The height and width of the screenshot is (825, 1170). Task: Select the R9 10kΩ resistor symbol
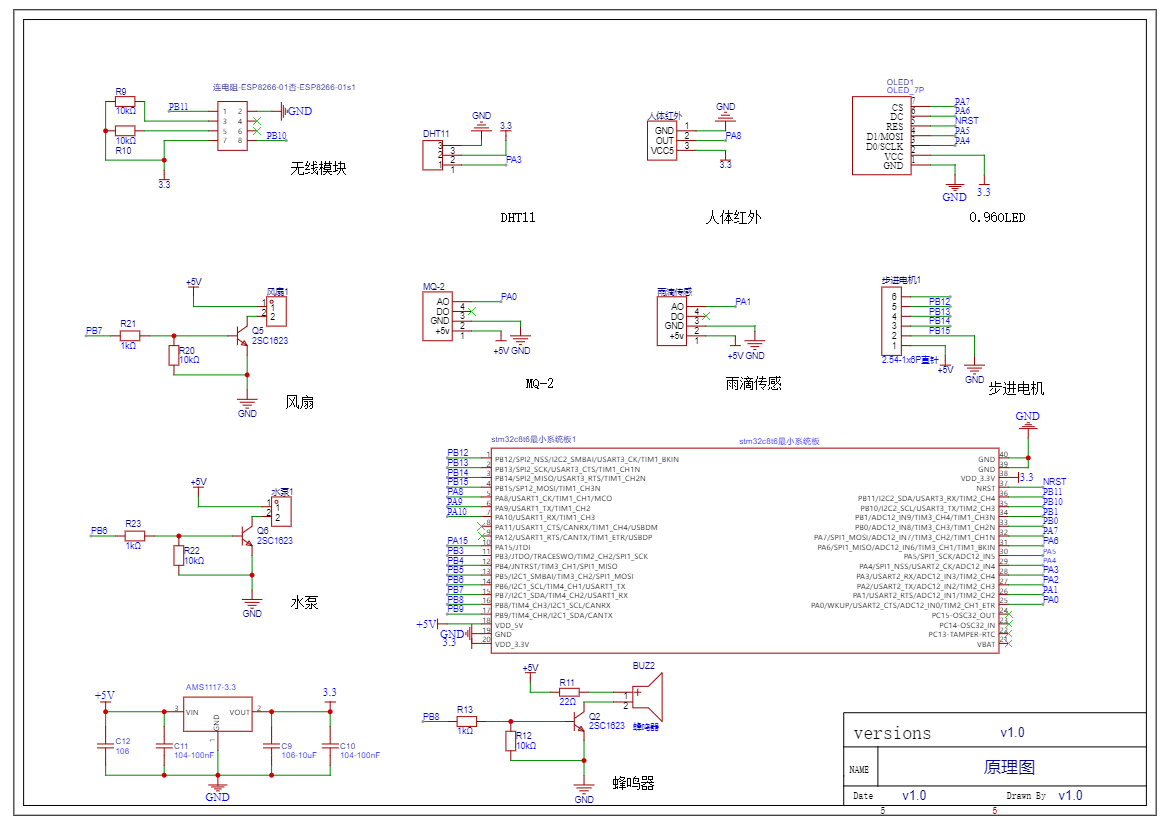[x=125, y=101]
